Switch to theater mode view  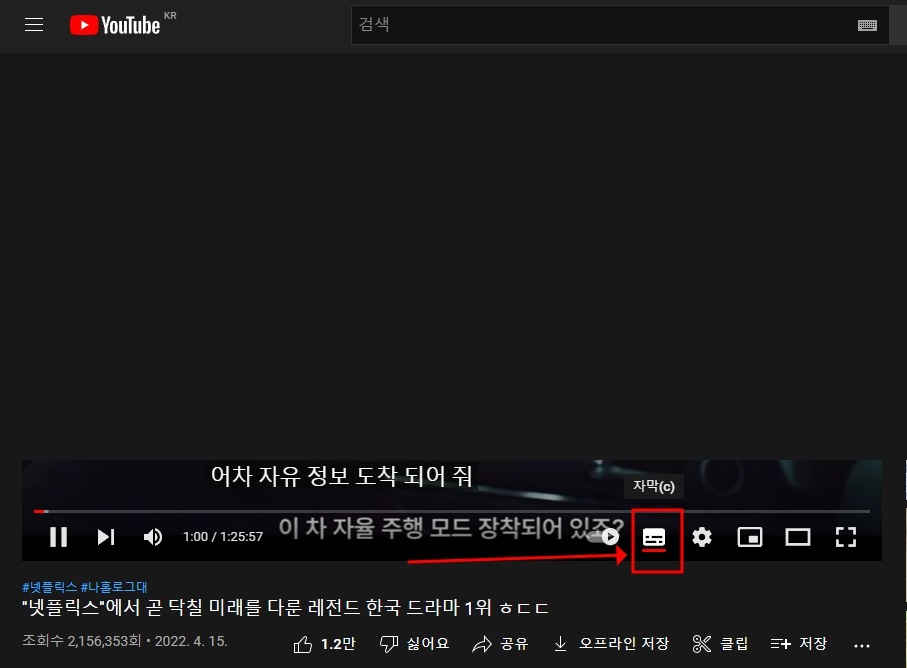[798, 537]
